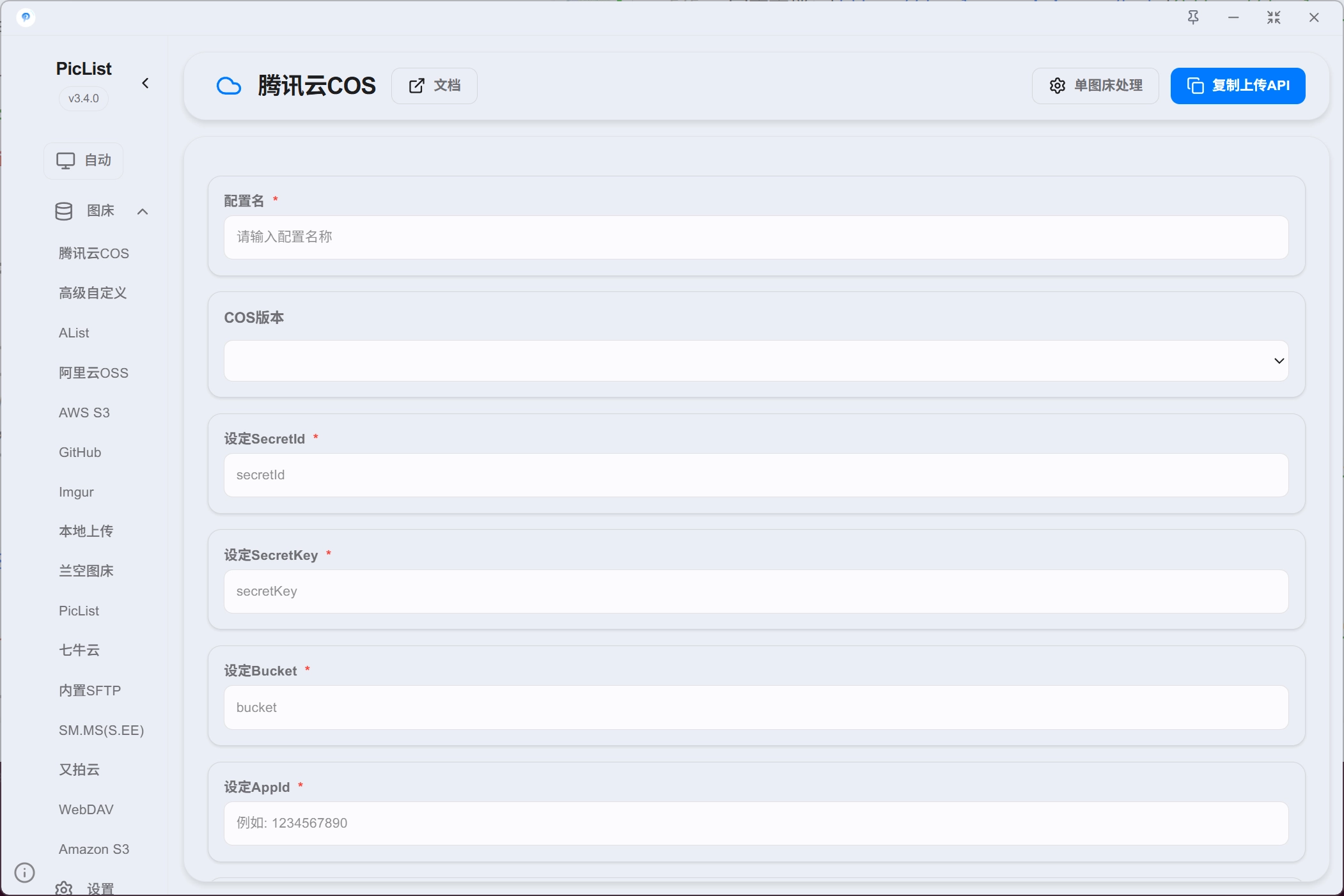Click the settings gear icon in sidebar
The image size is (1344, 896).
click(64, 888)
